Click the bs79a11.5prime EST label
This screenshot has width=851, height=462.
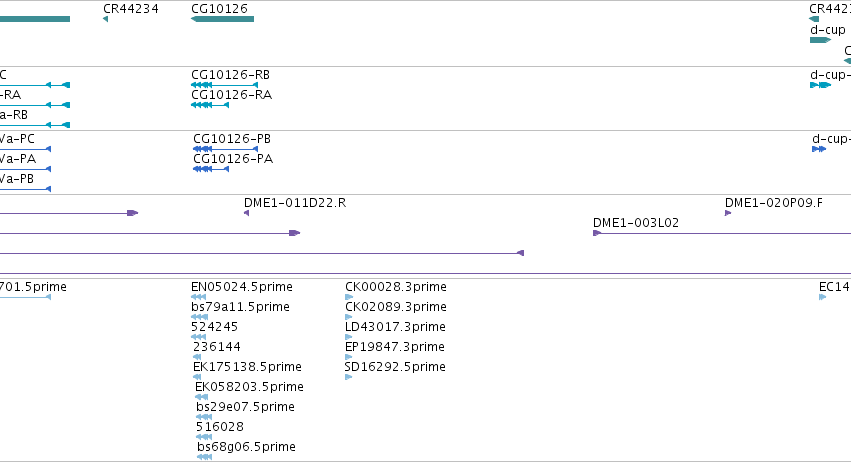(x=240, y=307)
